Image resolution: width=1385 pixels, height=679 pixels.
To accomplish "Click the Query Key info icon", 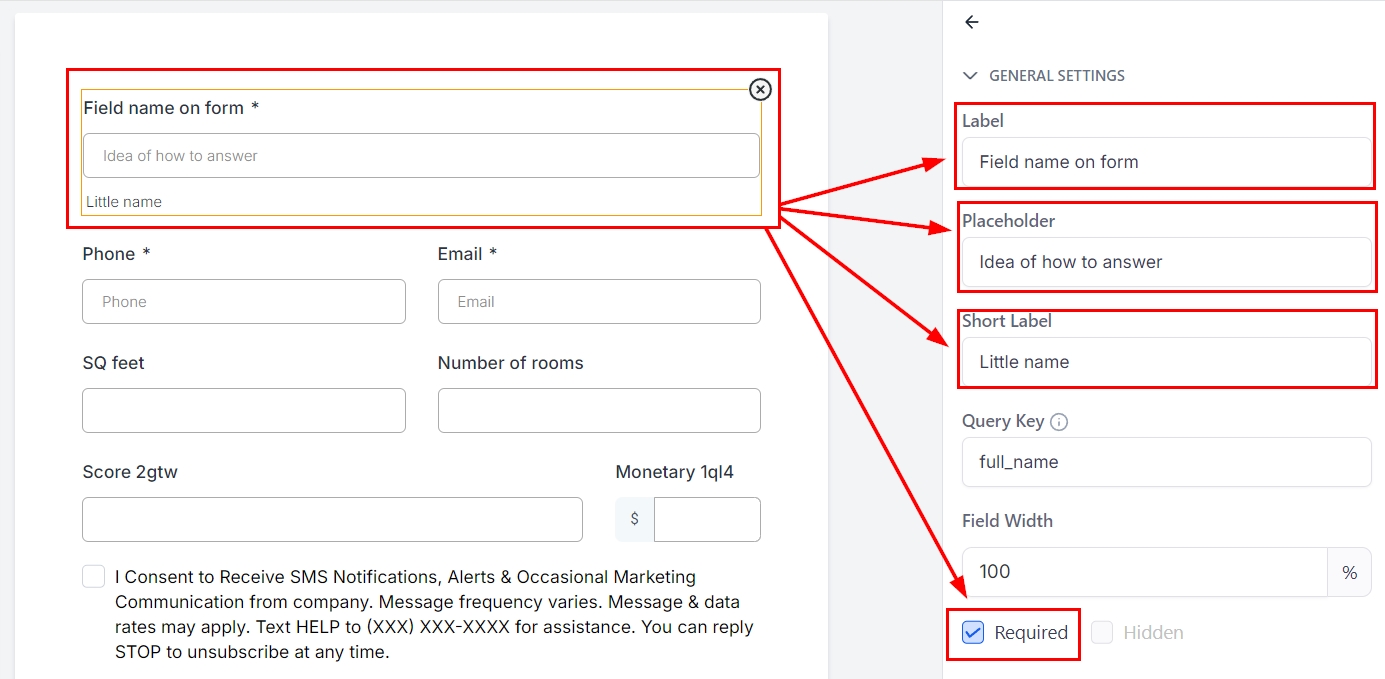I will tap(1059, 422).
